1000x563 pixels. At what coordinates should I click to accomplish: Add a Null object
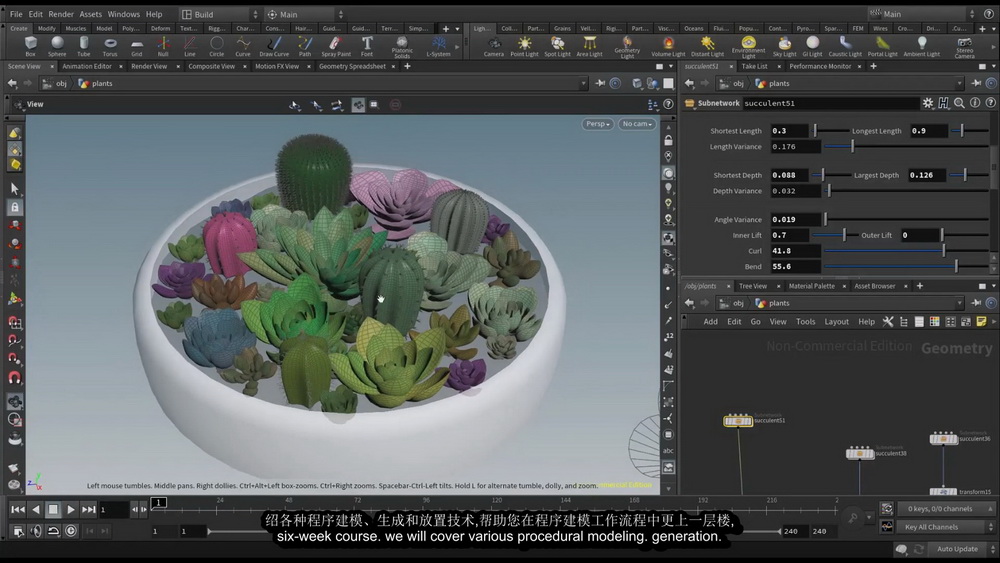click(163, 46)
